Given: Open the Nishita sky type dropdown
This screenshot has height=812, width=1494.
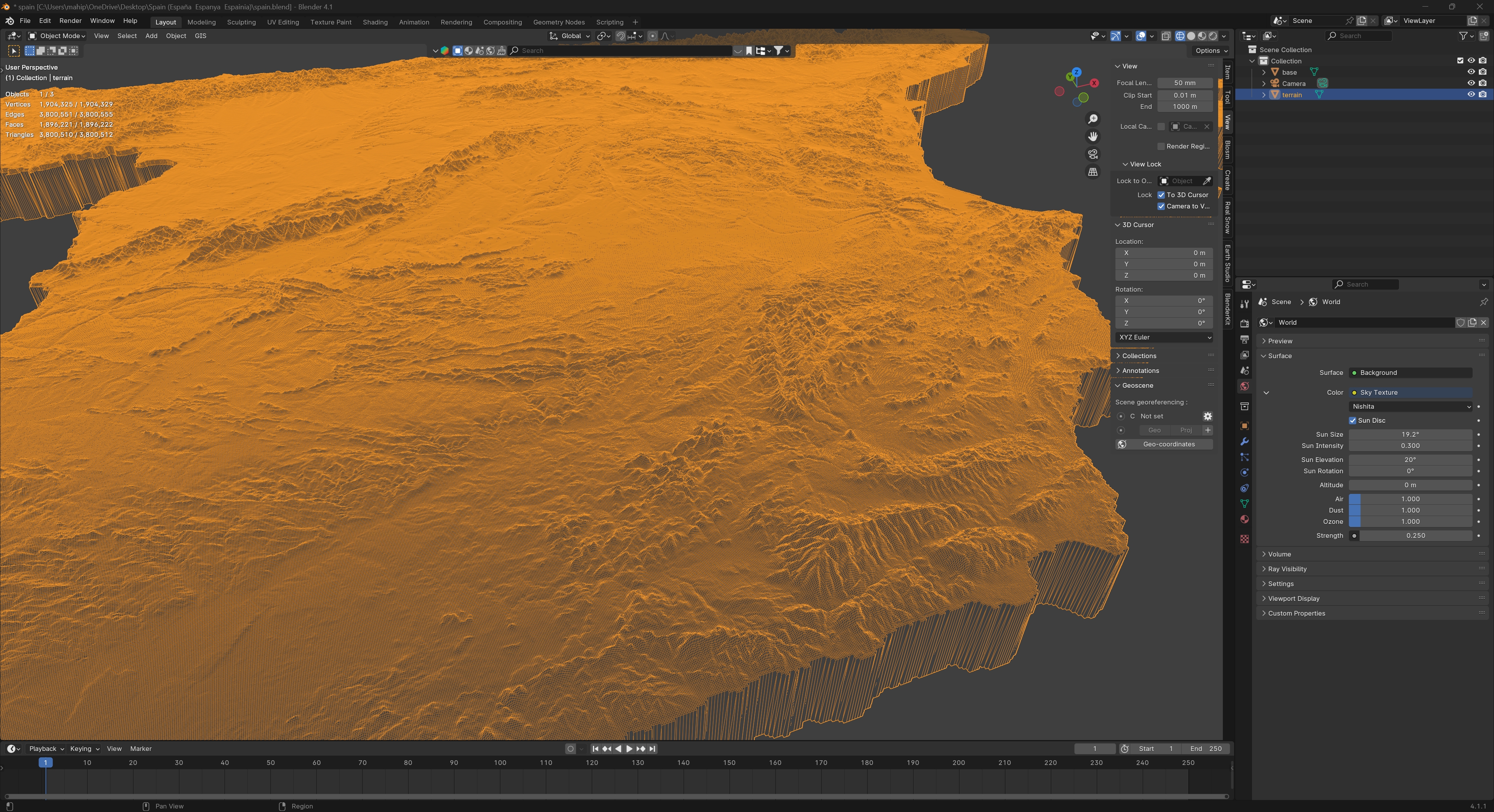Looking at the screenshot, I should pyautogui.click(x=1410, y=406).
